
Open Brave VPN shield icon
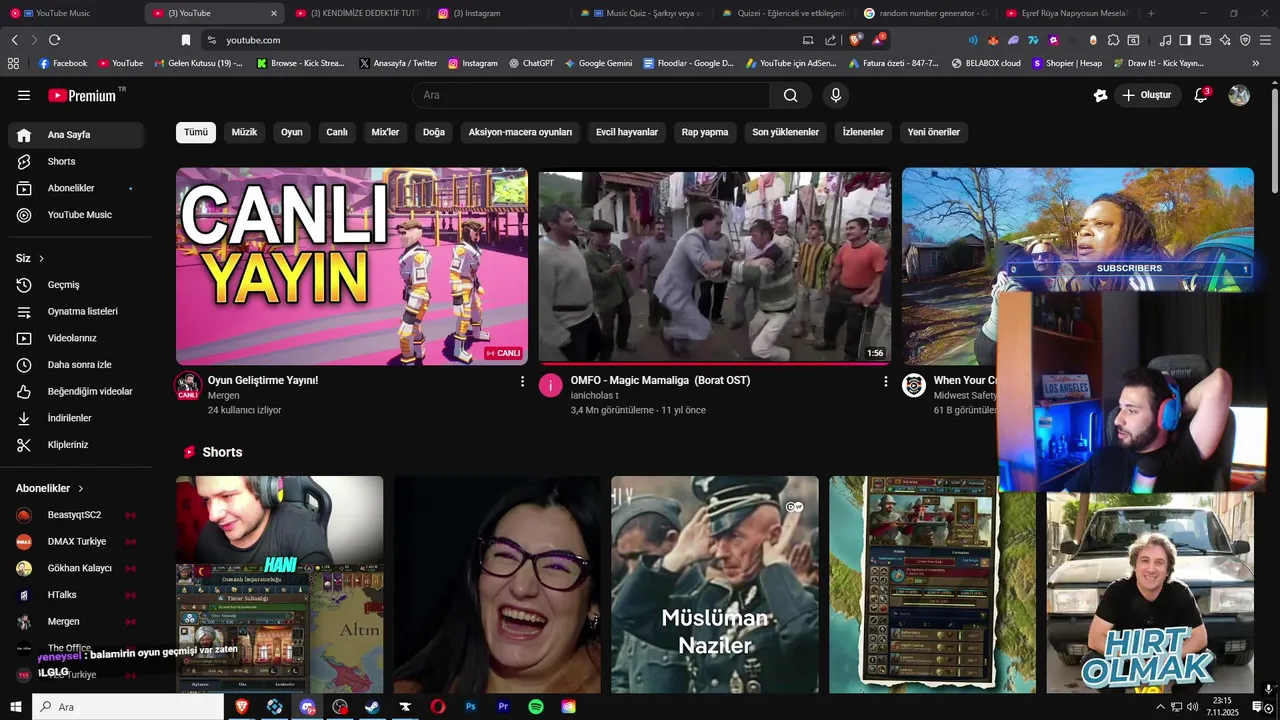click(1245, 40)
